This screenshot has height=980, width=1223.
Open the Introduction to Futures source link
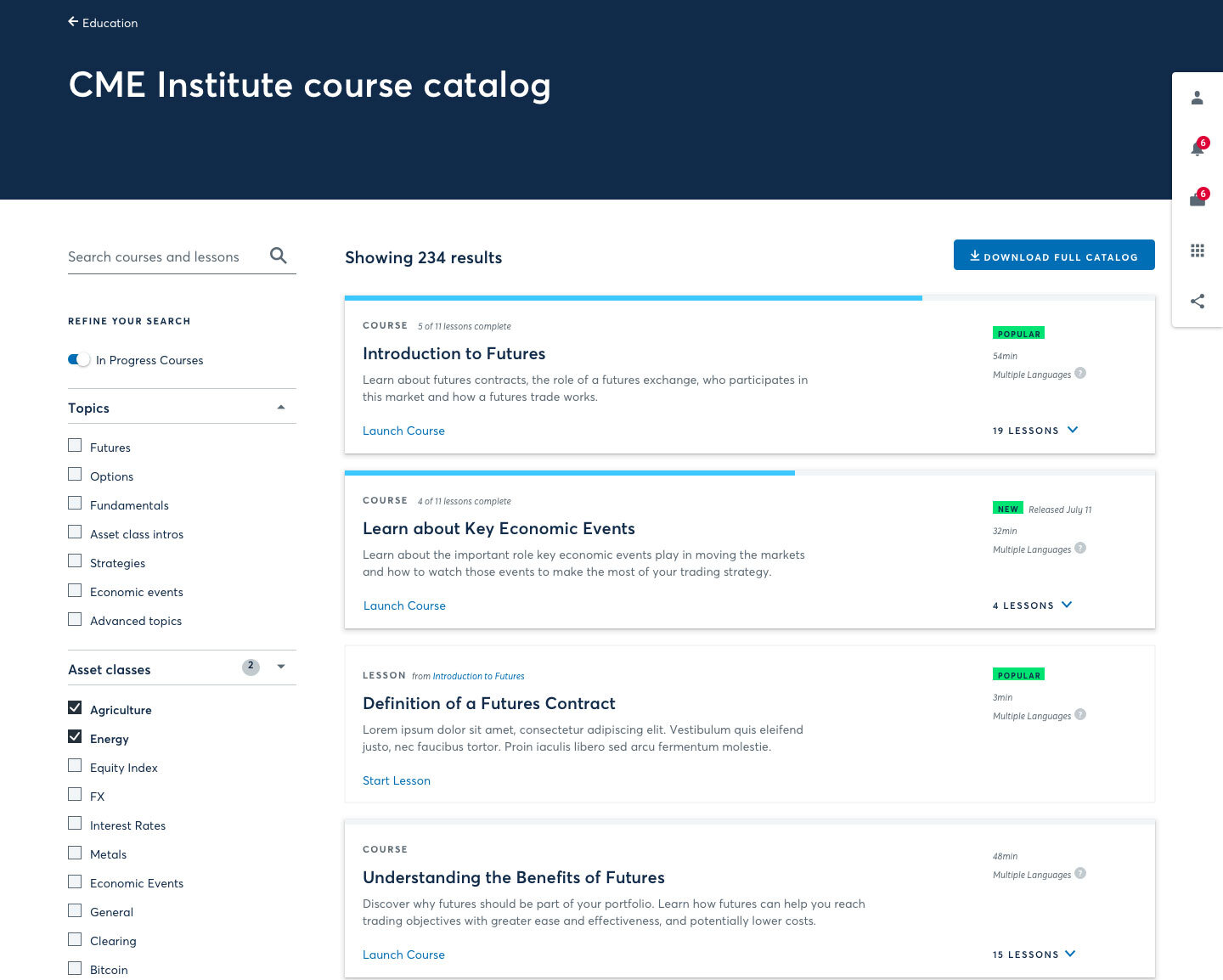tap(478, 676)
